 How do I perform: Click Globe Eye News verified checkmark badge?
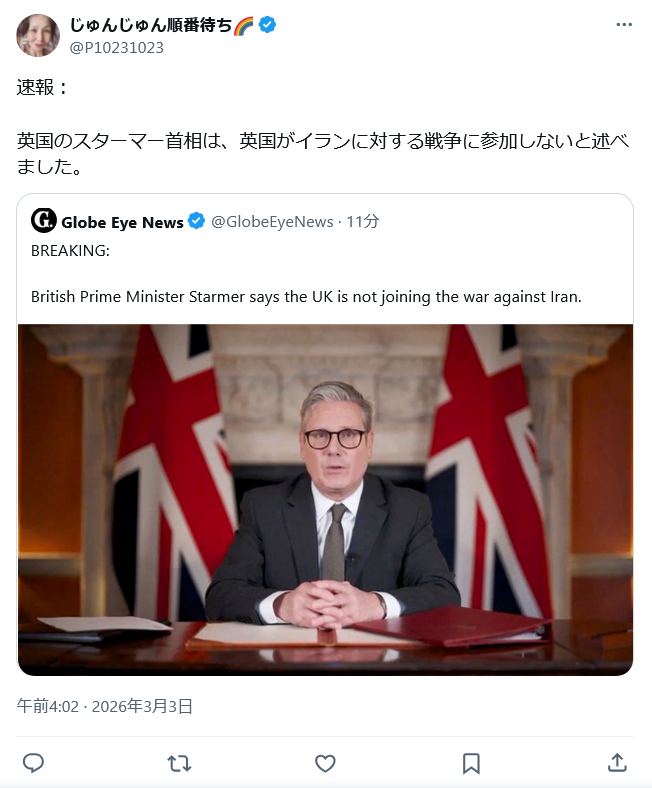point(198,221)
